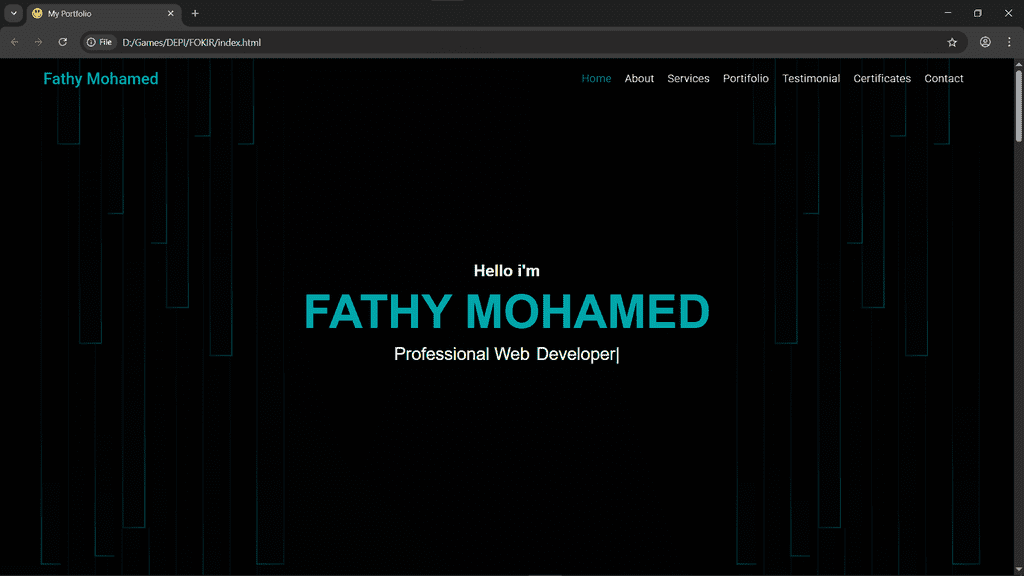This screenshot has width=1024, height=576.
Task: Click the back navigation arrow
Action: [x=14, y=42]
